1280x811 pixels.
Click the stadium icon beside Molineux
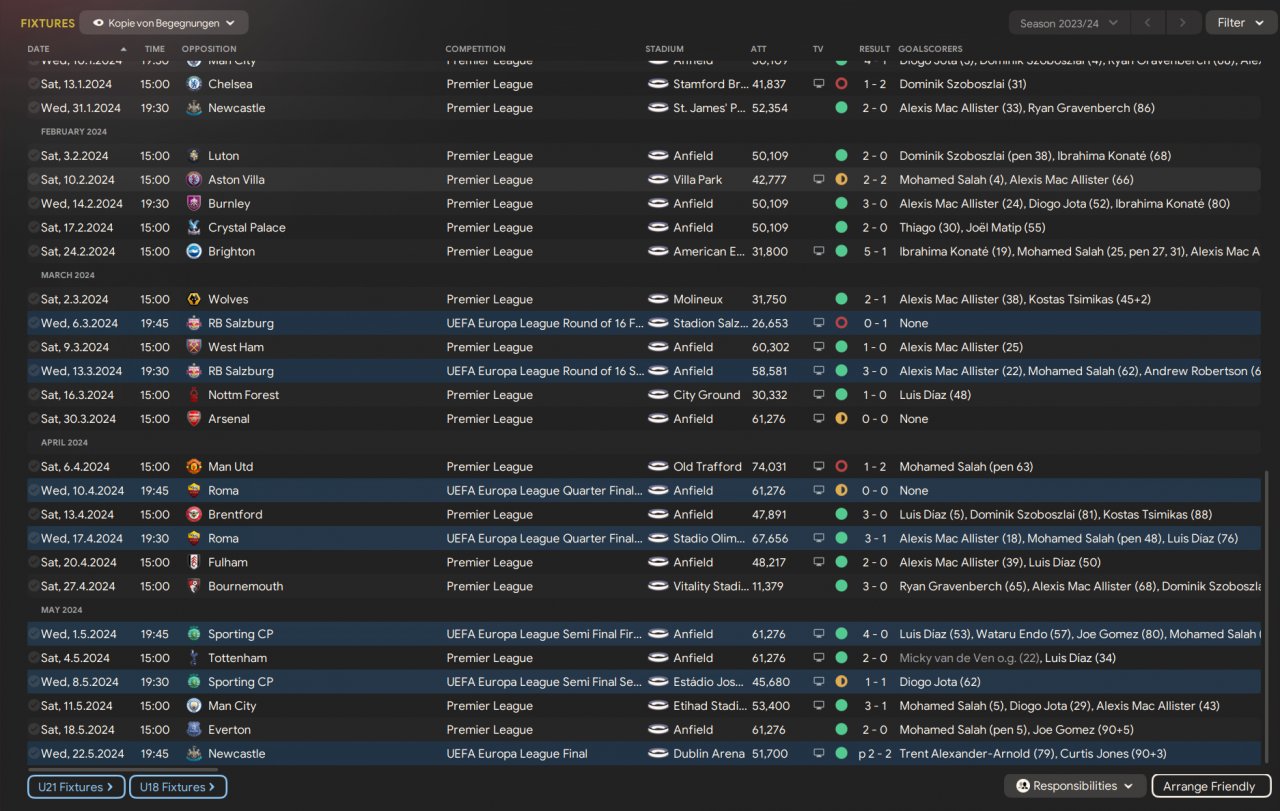point(658,300)
